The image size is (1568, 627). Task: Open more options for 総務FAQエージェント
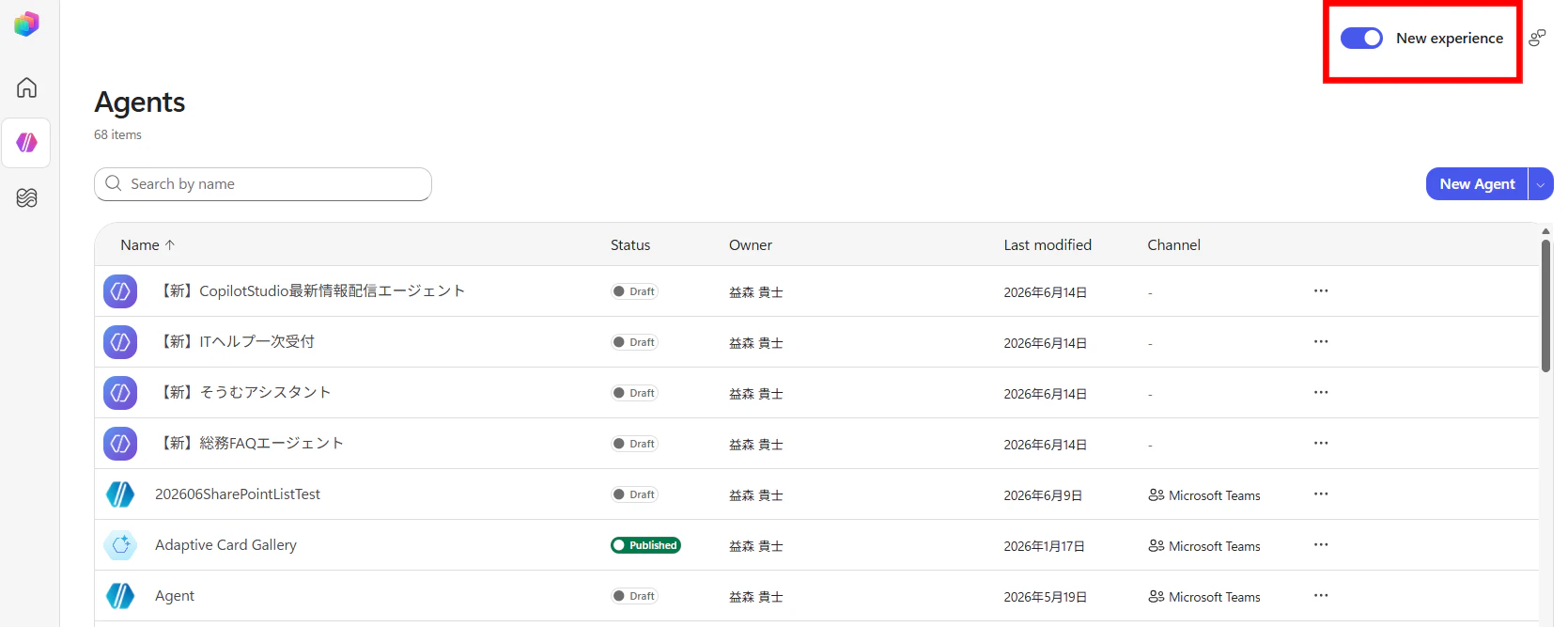pos(1321,443)
